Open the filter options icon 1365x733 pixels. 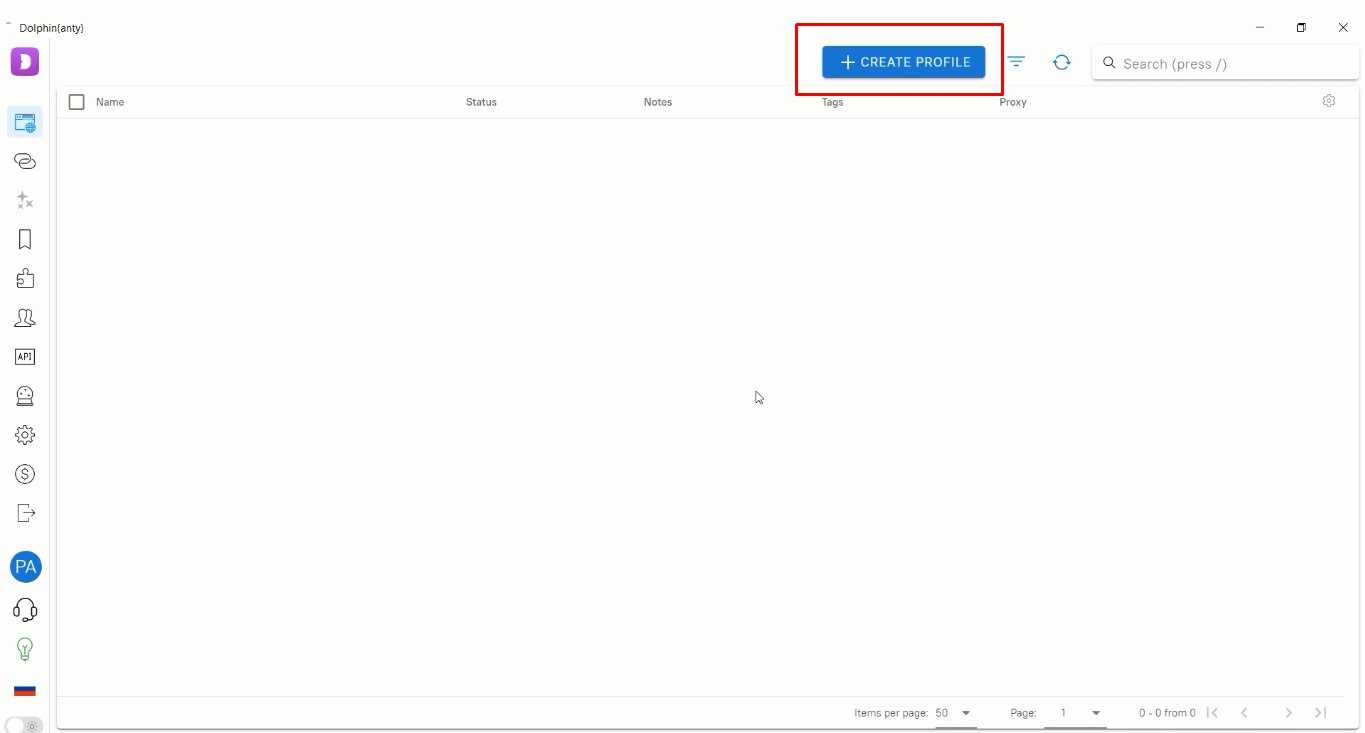(1016, 62)
